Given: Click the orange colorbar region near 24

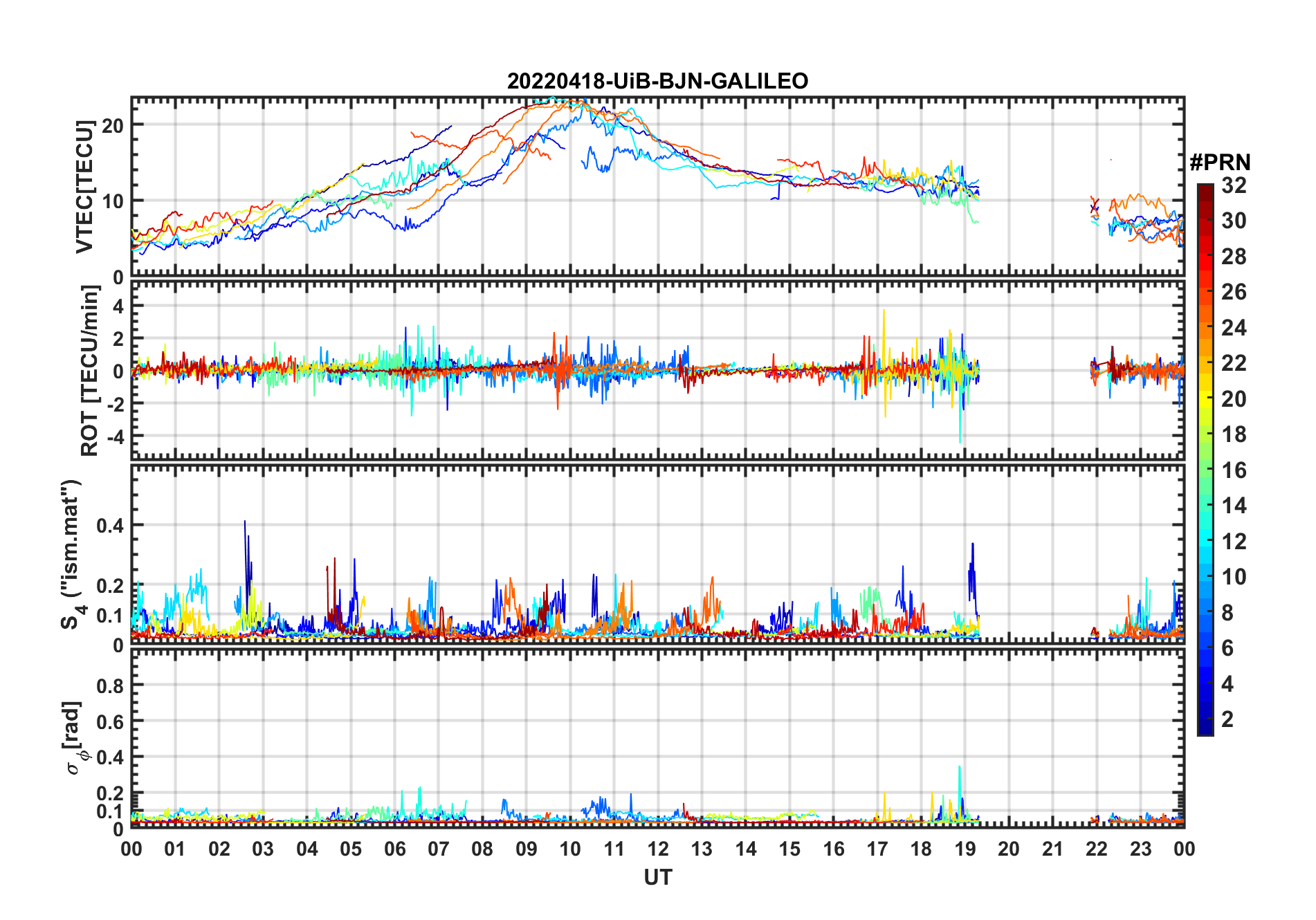Looking at the screenshot, I should (1205, 326).
